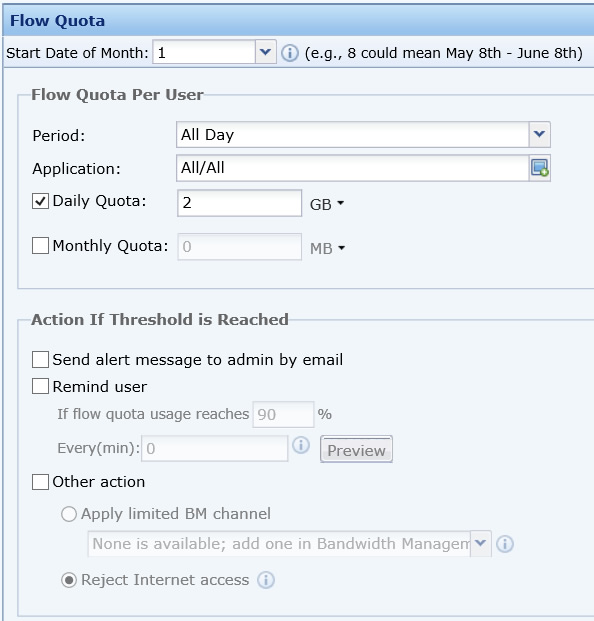
Task: Click the info icon next to Every(min) field
Action: [301, 445]
